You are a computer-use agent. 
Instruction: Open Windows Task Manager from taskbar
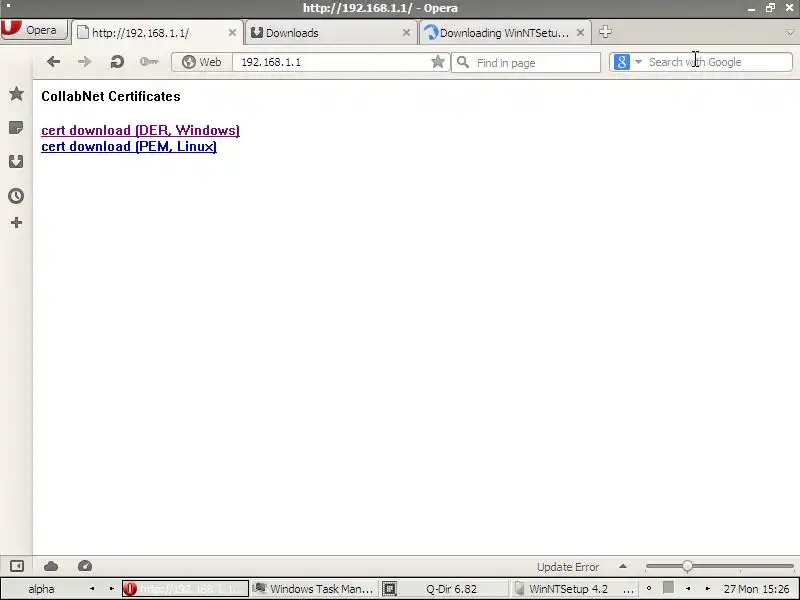click(x=315, y=589)
